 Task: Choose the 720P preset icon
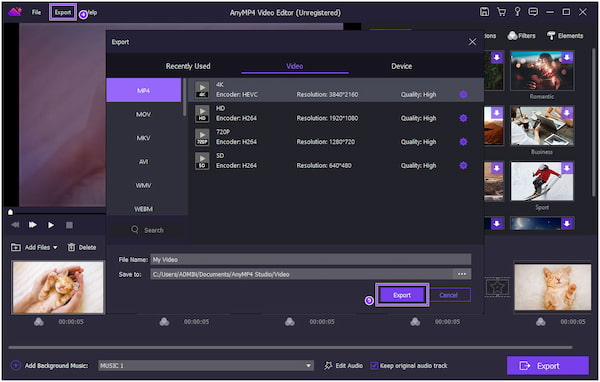tap(202, 137)
